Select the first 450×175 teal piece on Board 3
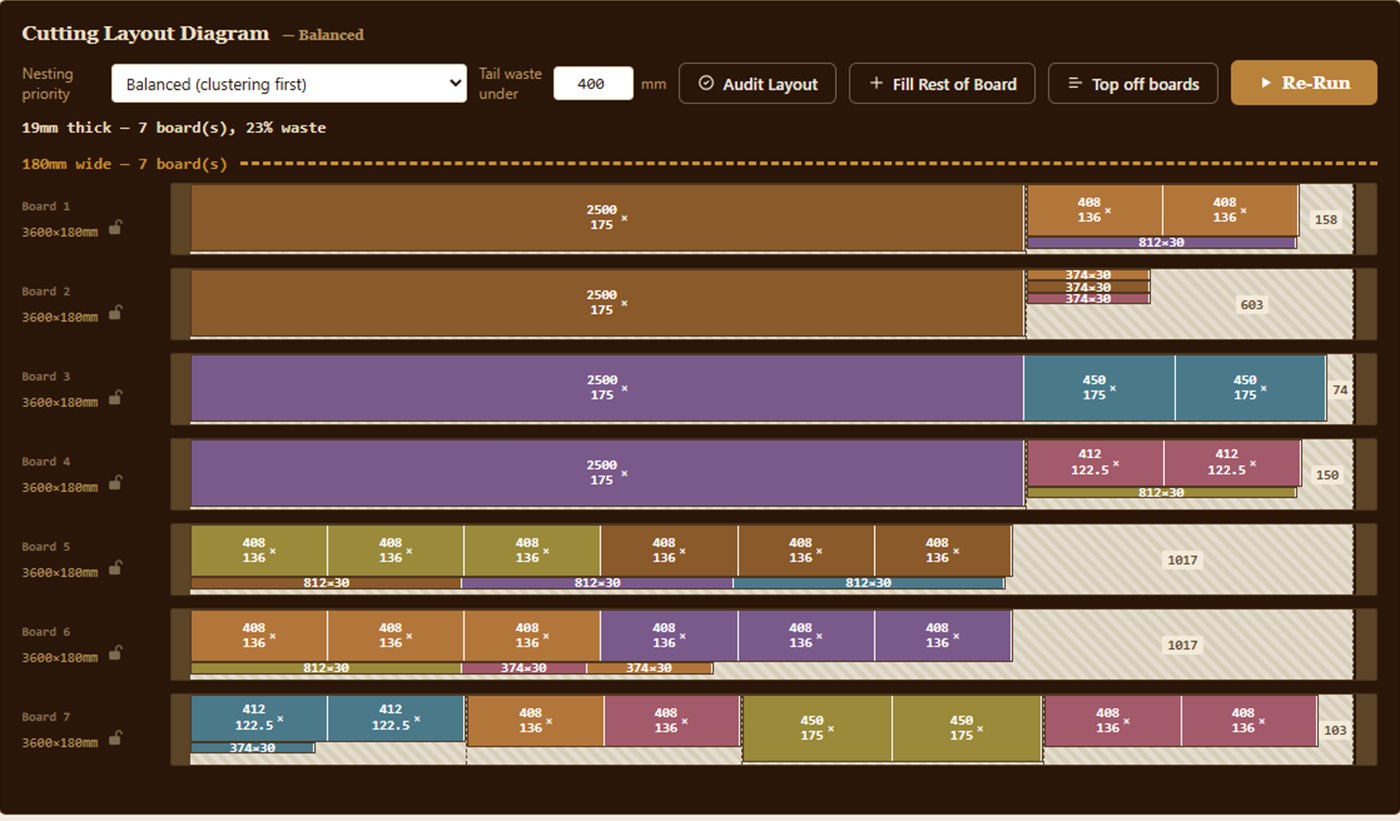1400x821 pixels. click(1099, 388)
